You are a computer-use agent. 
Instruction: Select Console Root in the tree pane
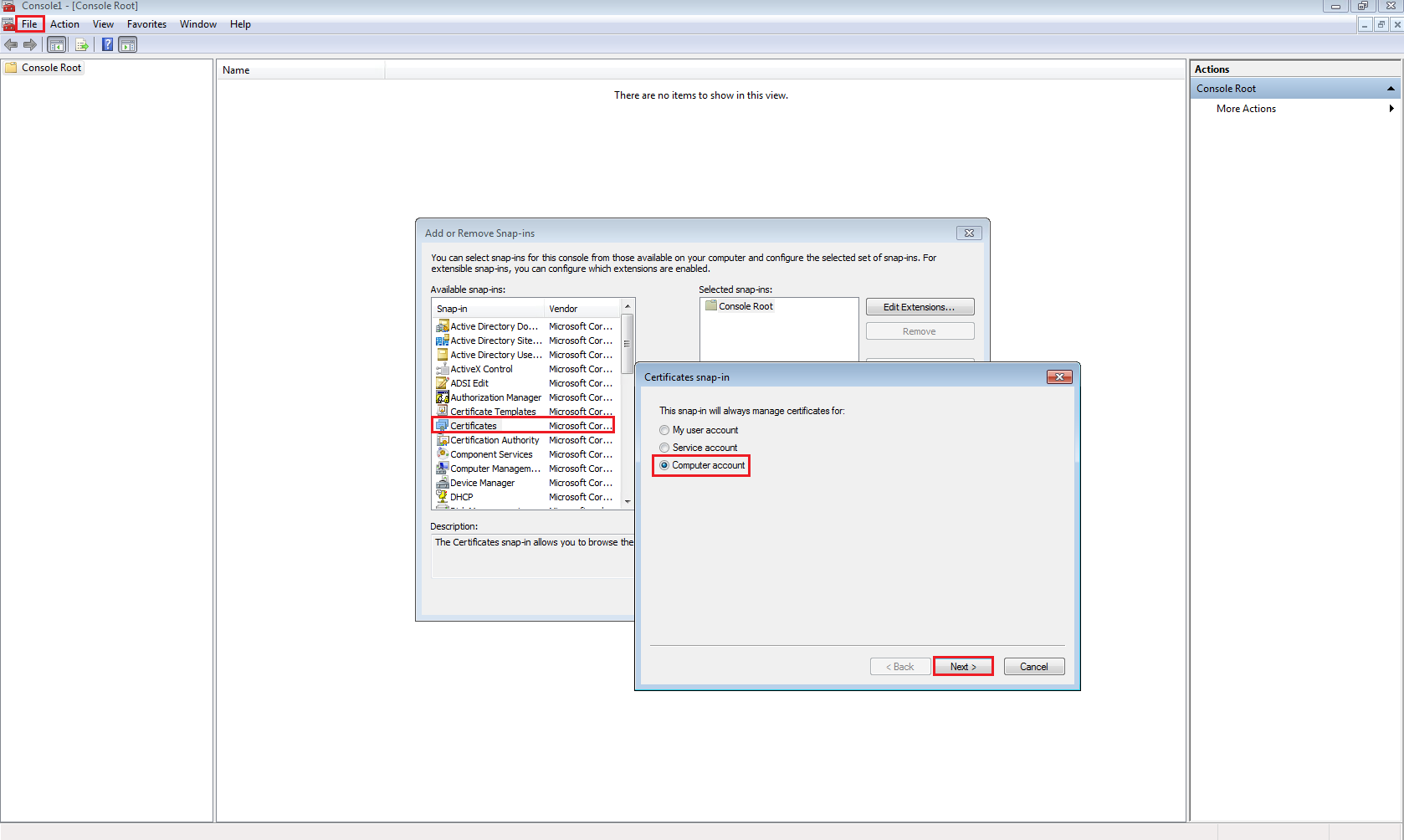coord(51,68)
